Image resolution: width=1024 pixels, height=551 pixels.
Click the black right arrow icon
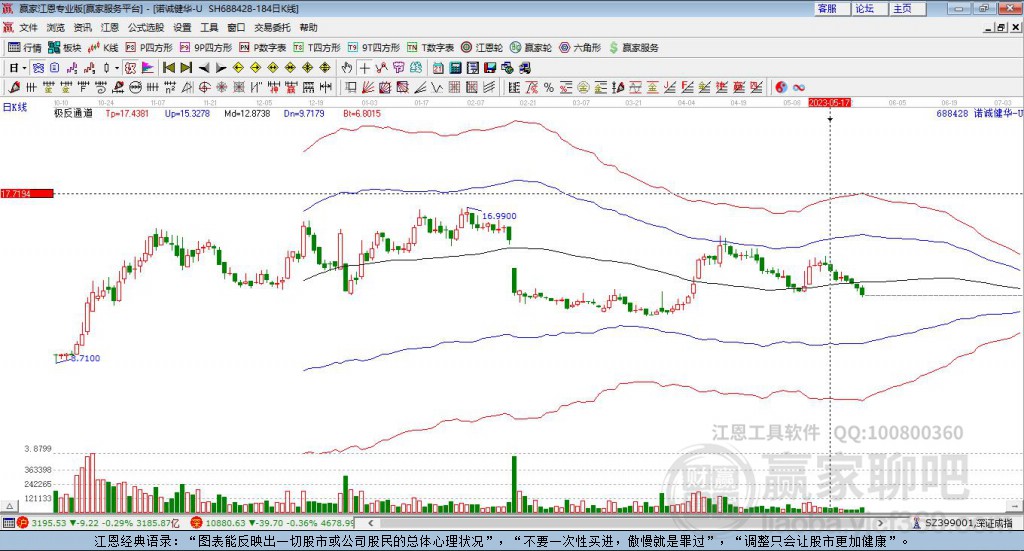click(221, 68)
